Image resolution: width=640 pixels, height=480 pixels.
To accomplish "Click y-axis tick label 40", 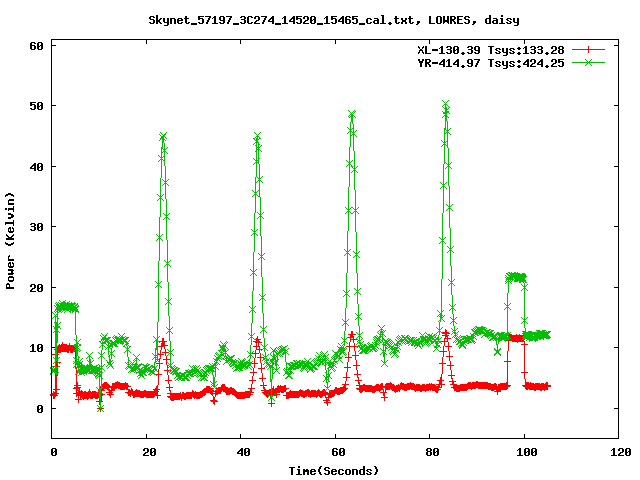I will coord(36,167).
